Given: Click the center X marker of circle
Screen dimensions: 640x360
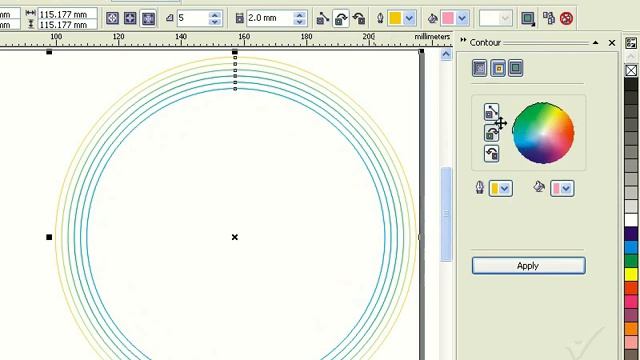Looking at the screenshot, I should (235, 237).
